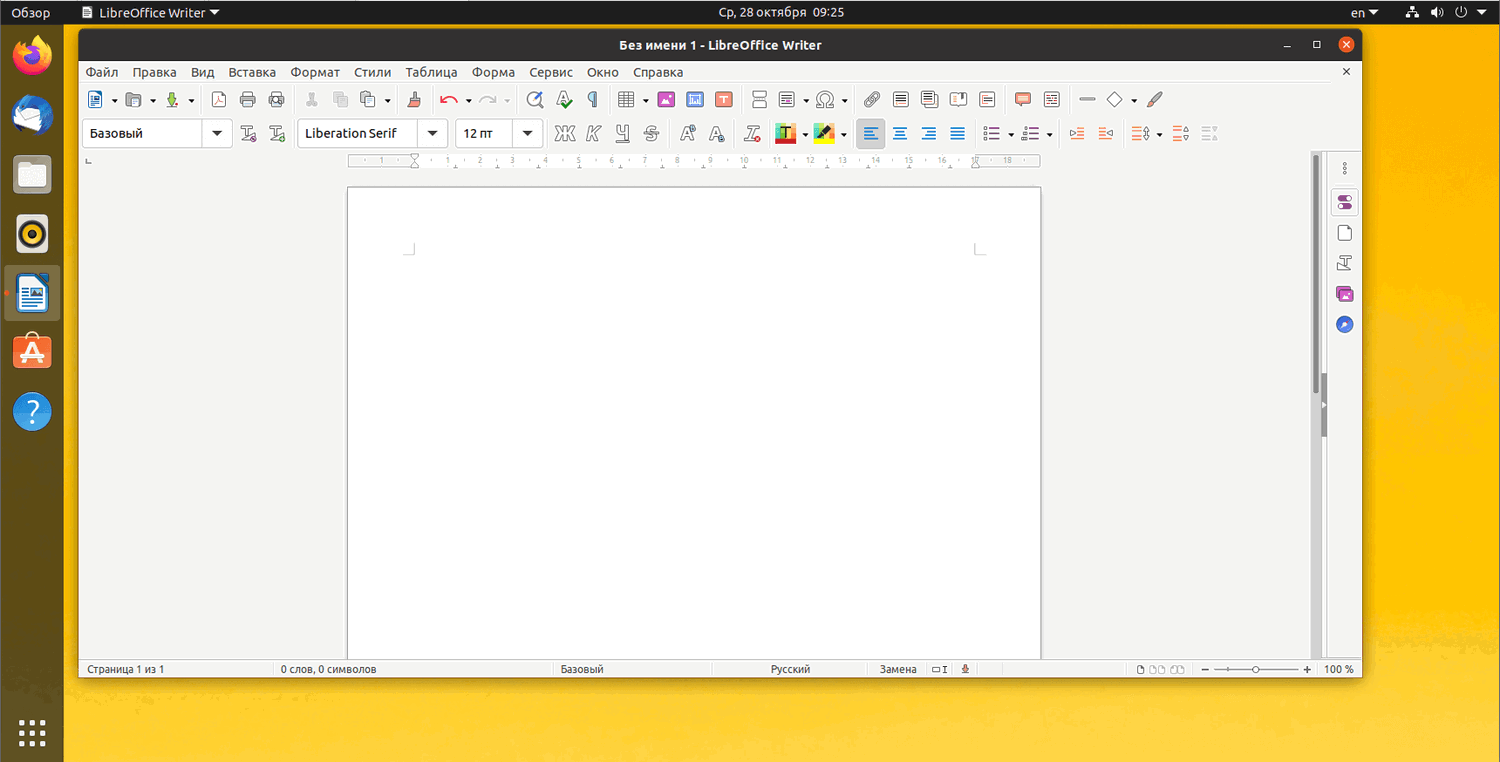
Task: Open the Формат menu
Action: click(315, 72)
